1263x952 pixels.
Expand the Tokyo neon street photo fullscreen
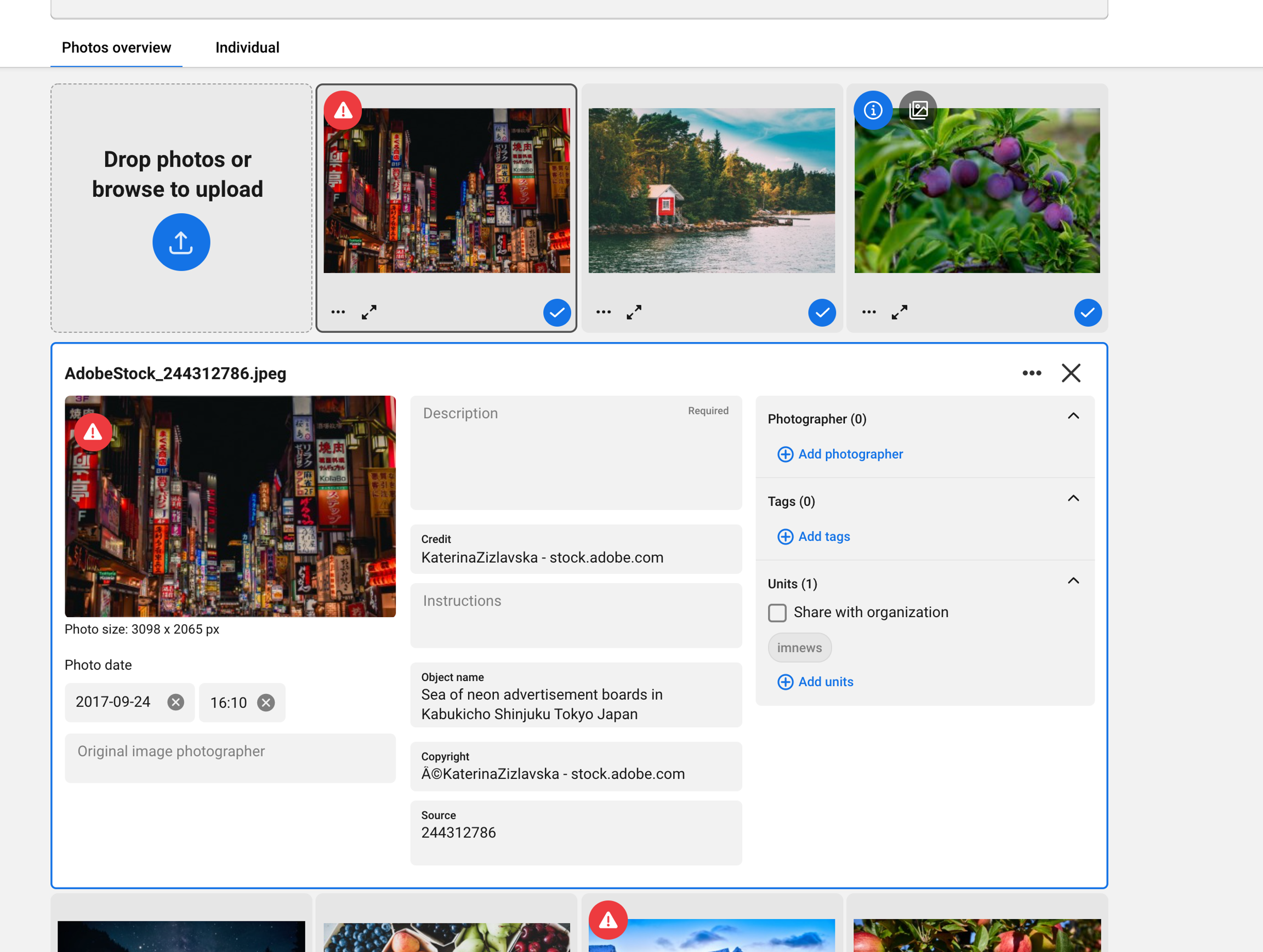pyautogui.click(x=369, y=312)
